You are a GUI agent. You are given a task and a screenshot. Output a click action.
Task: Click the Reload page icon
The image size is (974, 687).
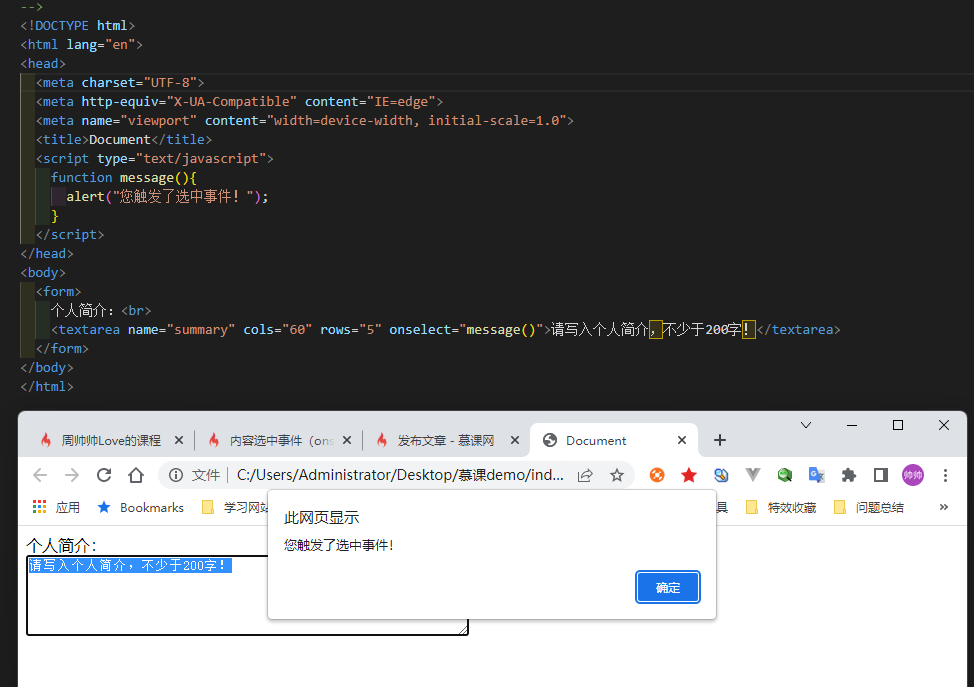coord(103,475)
